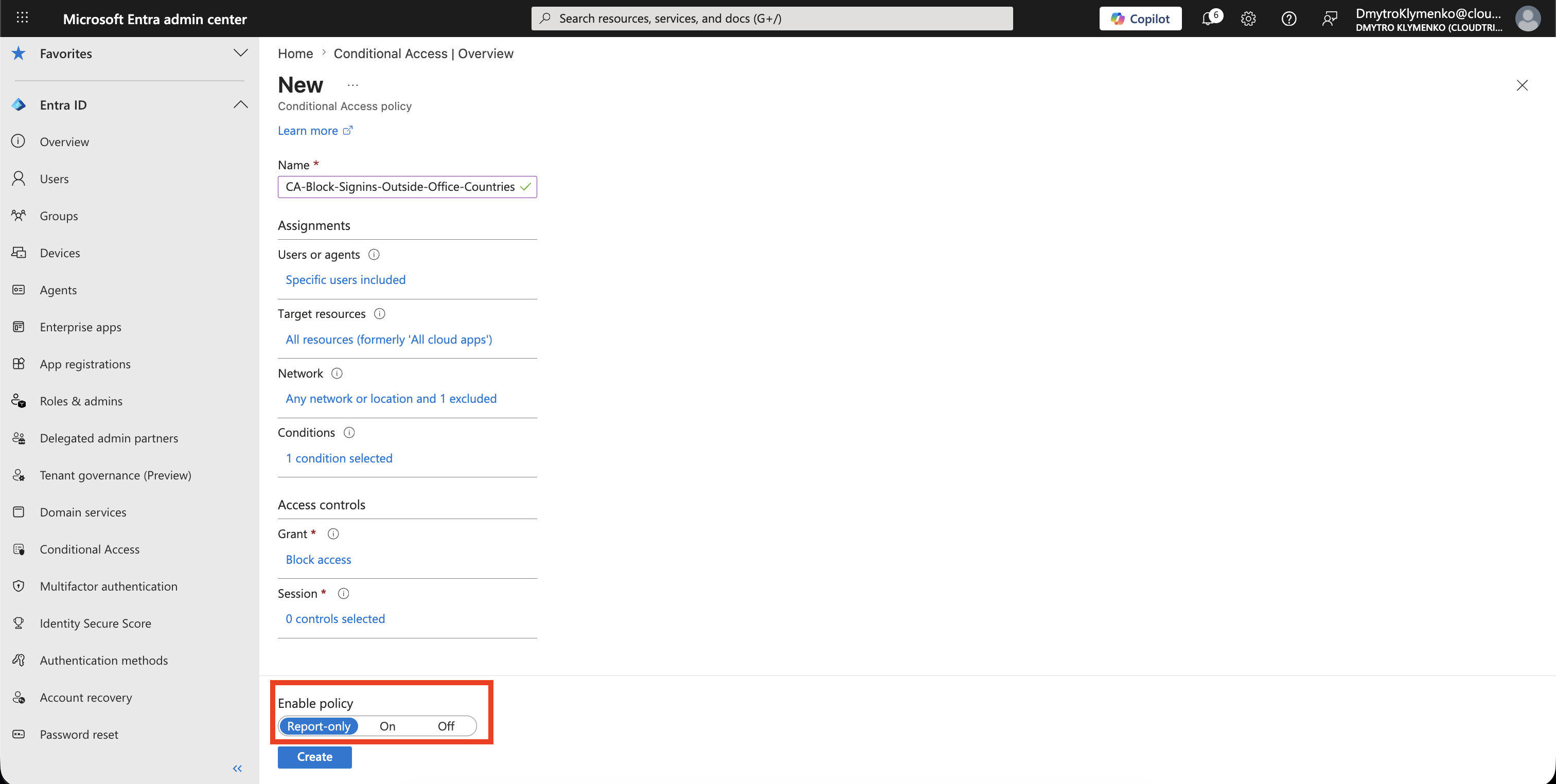Open the notifications bell icon
1556x784 pixels.
tap(1208, 19)
